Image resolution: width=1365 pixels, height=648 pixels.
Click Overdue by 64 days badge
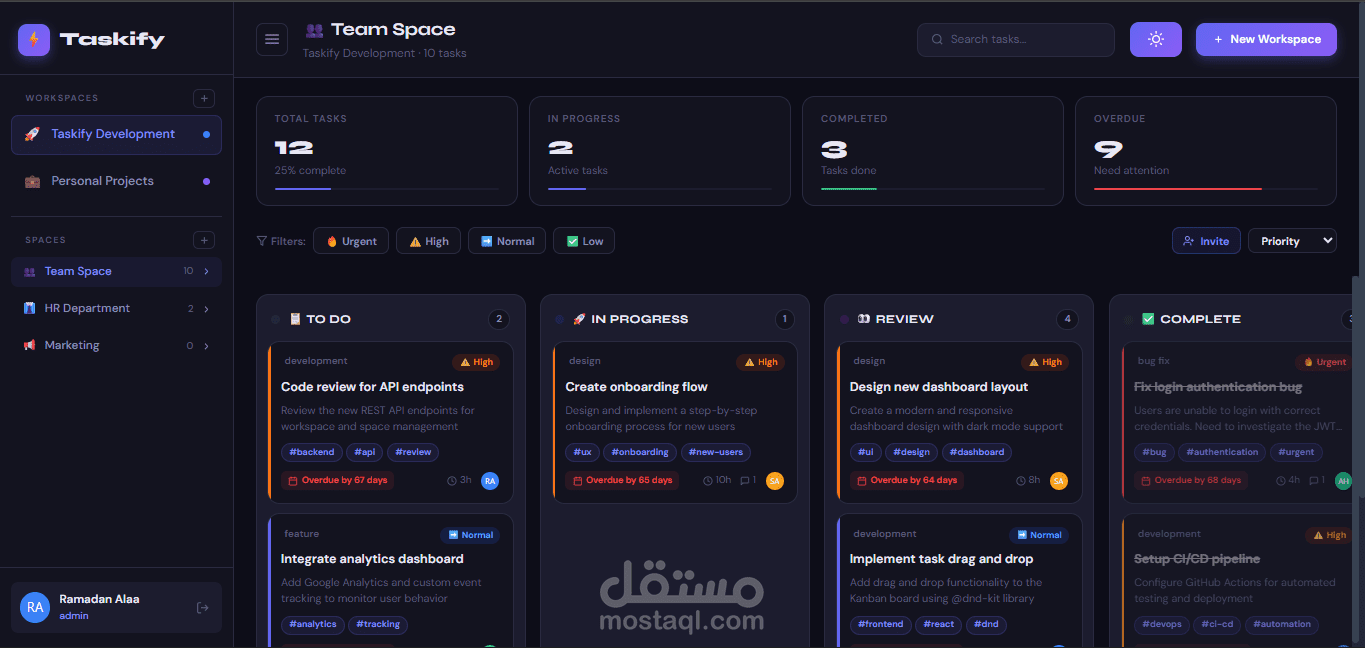click(x=906, y=481)
